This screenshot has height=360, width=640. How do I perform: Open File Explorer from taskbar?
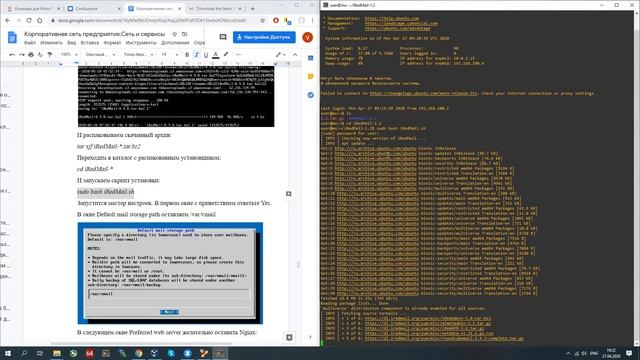[57, 353]
